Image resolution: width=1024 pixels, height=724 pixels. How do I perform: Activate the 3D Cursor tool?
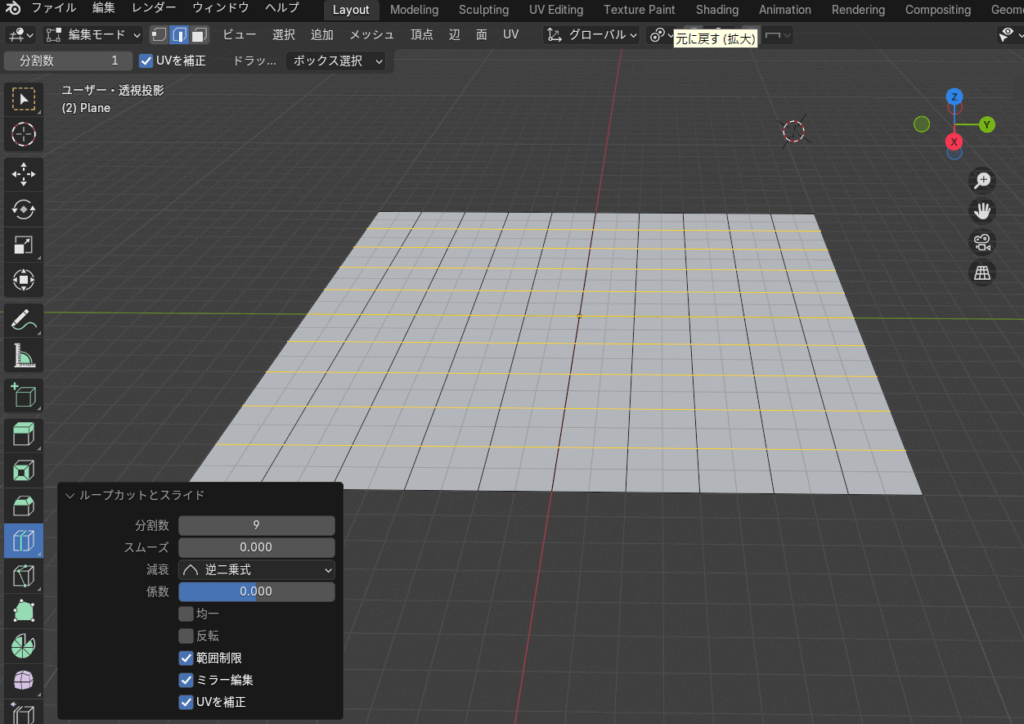click(23, 135)
